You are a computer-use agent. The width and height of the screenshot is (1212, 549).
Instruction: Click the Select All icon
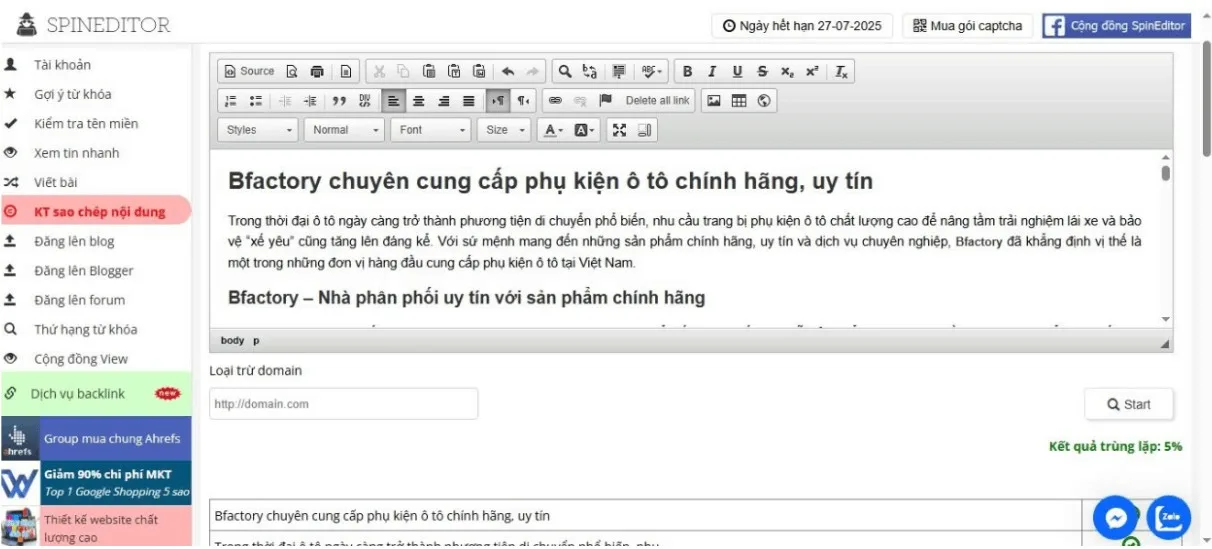tap(619, 71)
